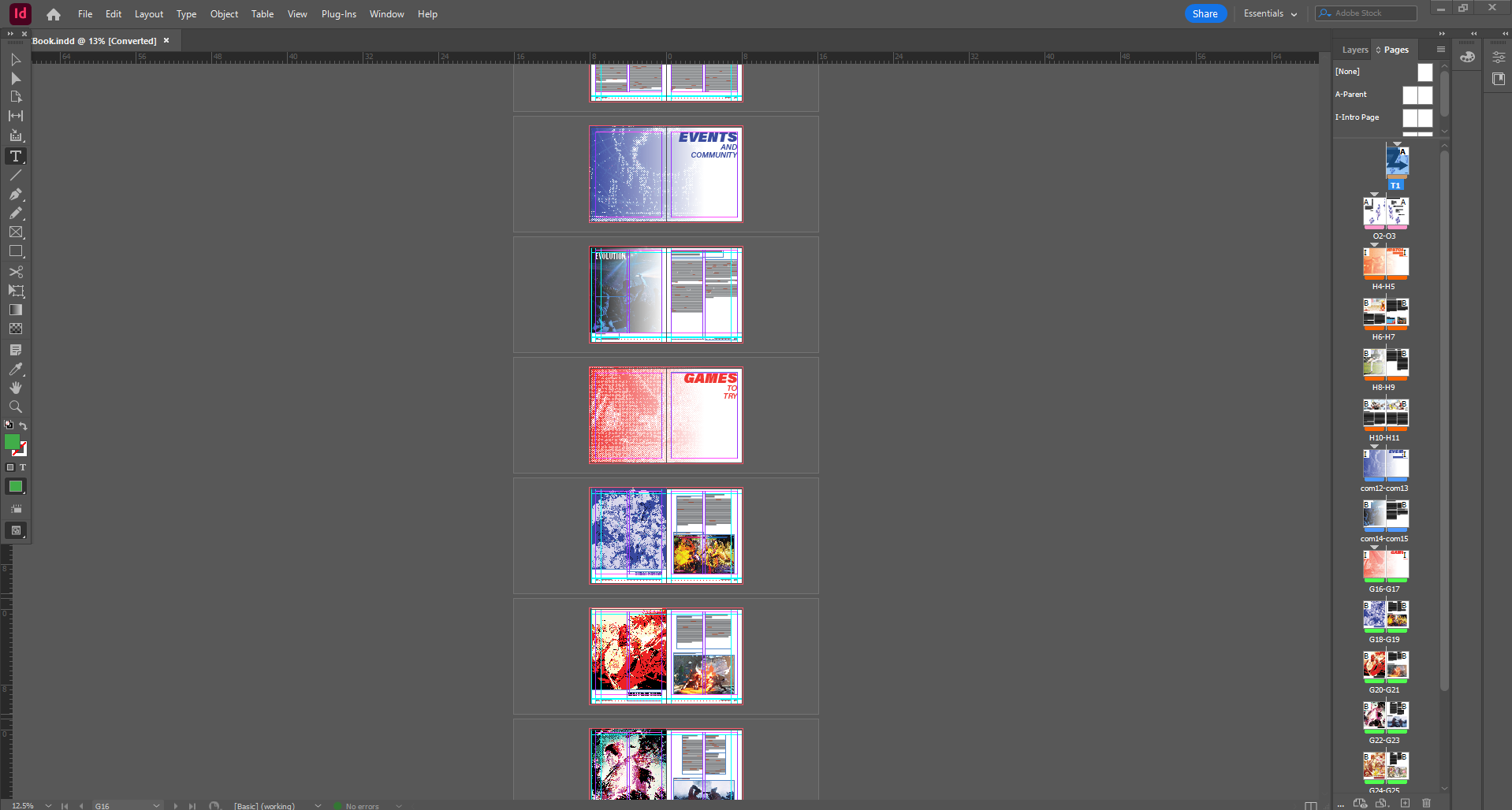Open Properties panel icon

coord(1499,57)
